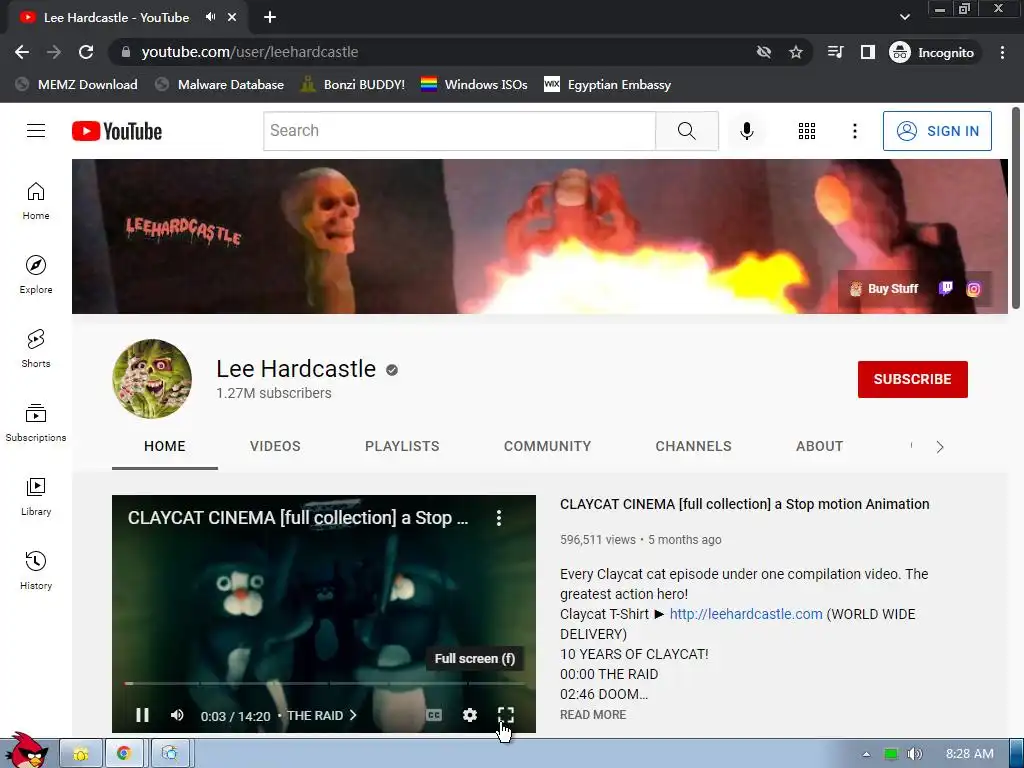
Task: Open the media control toolbar icon
Action: pyautogui.click(x=835, y=52)
